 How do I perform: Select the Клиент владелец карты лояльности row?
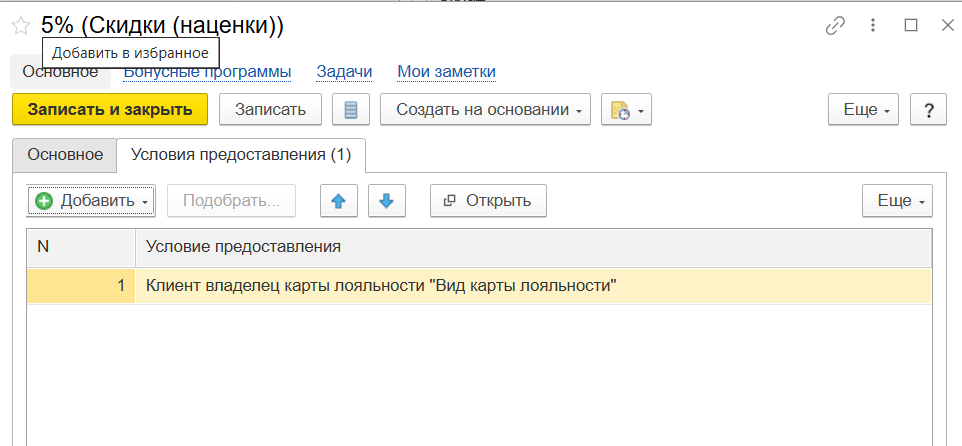(380, 286)
